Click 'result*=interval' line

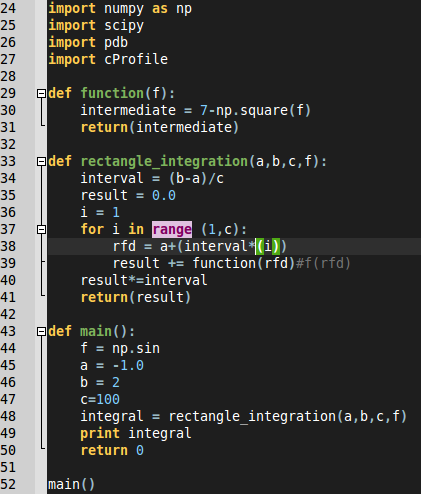point(144,280)
